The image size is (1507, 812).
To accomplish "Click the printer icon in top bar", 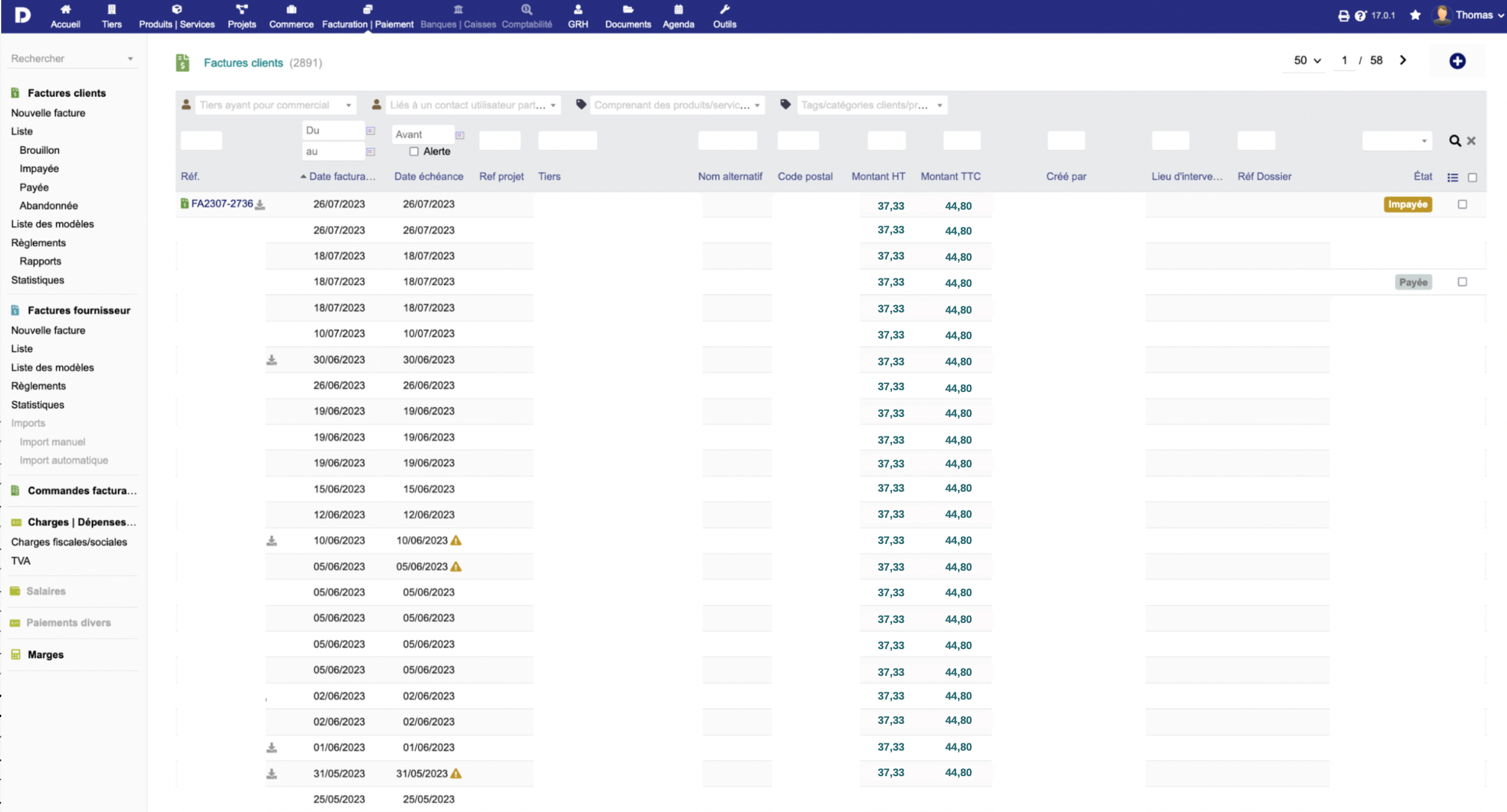I will [x=1343, y=16].
